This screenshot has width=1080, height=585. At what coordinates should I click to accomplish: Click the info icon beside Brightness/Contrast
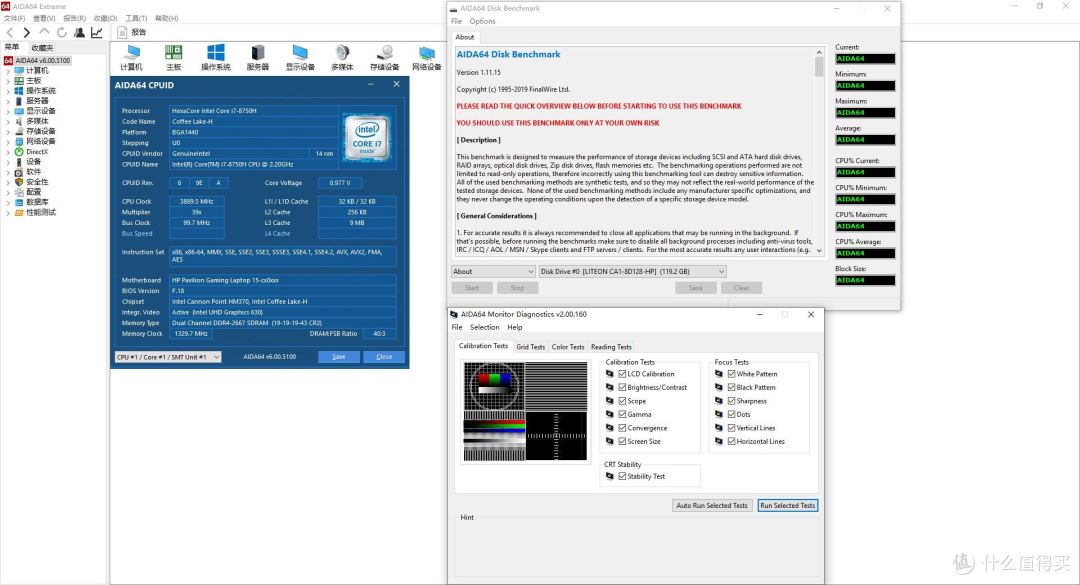tap(610, 387)
